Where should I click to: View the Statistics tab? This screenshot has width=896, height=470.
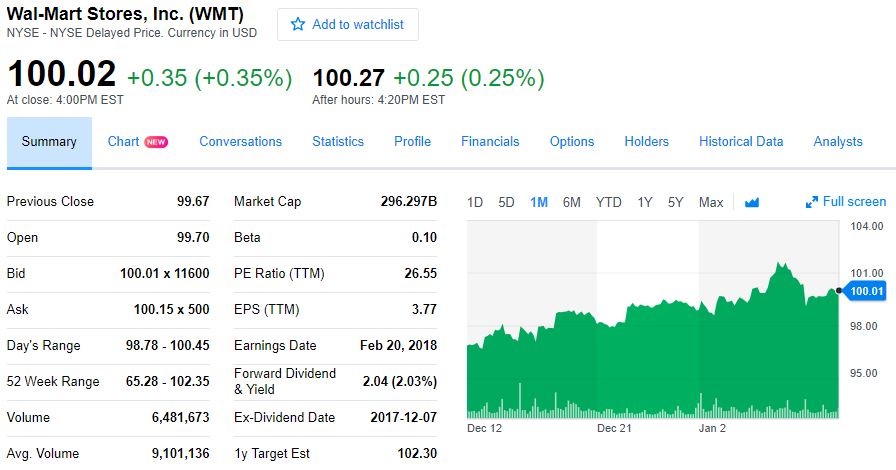tap(338, 142)
